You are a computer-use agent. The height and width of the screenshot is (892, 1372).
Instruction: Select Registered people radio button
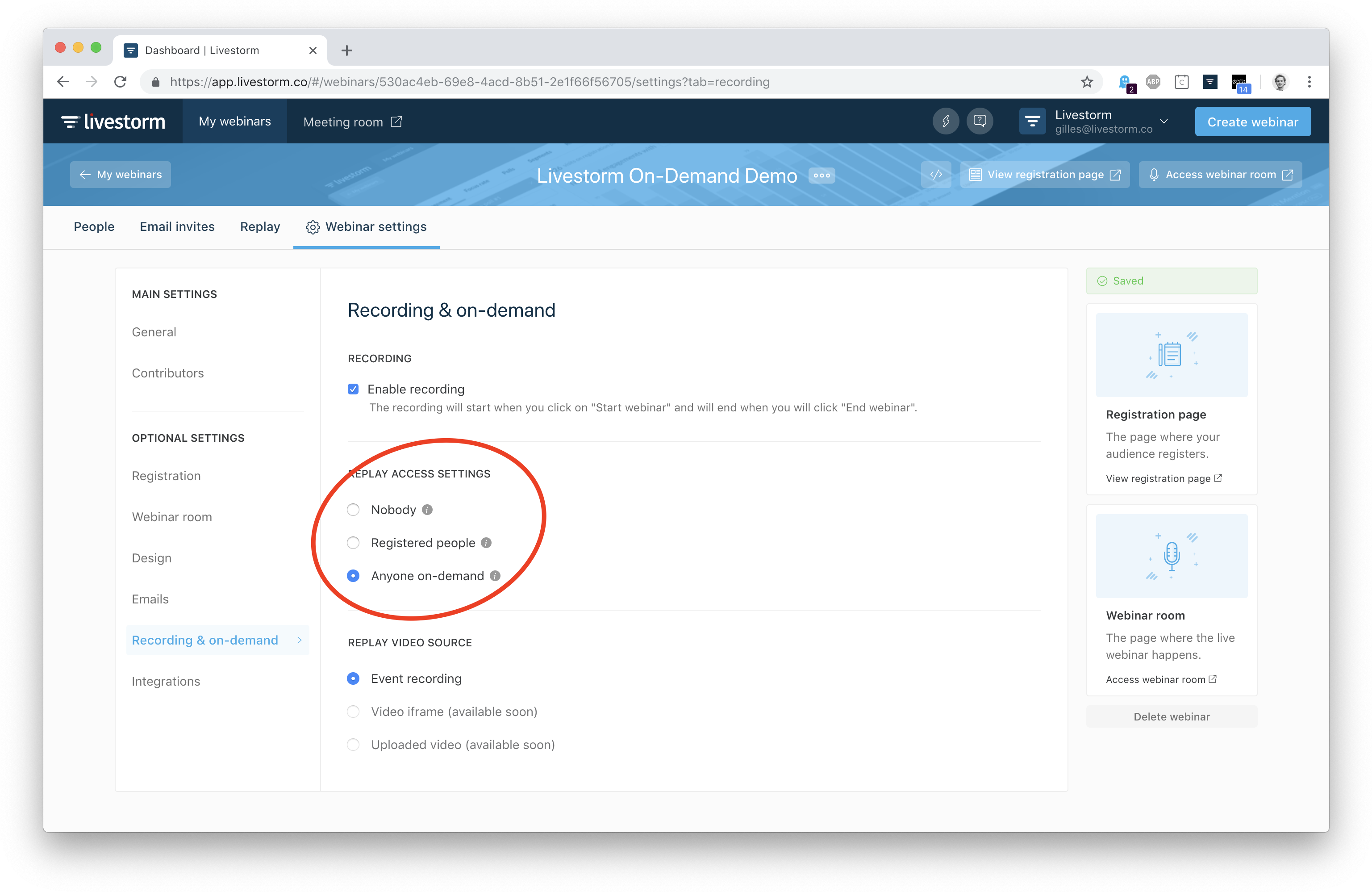point(353,543)
